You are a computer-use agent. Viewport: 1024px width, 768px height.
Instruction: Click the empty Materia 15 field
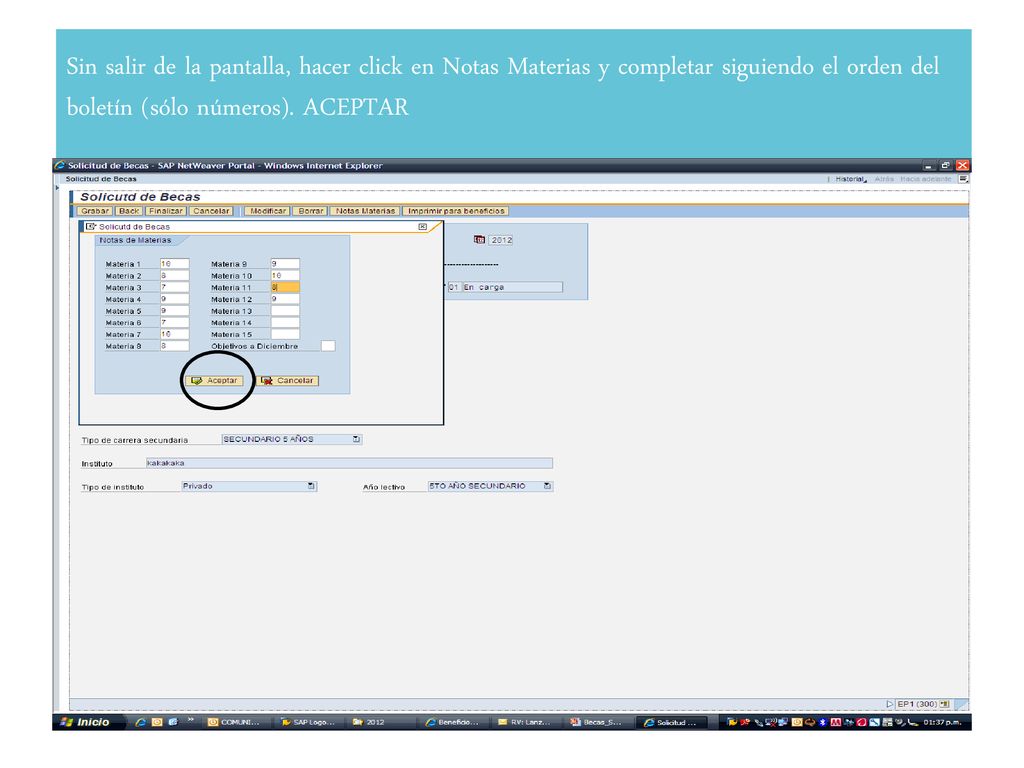point(285,334)
